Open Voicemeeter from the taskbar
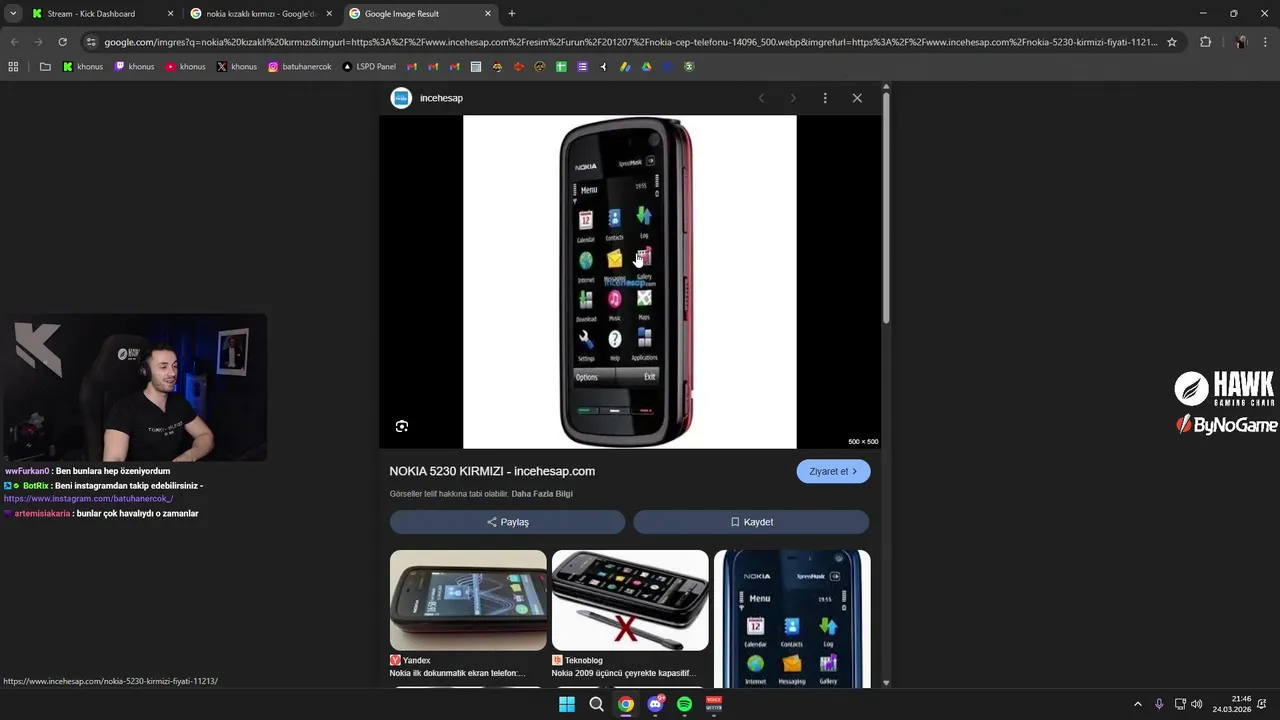Viewport: 1280px width, 720px height. [714, 704]
